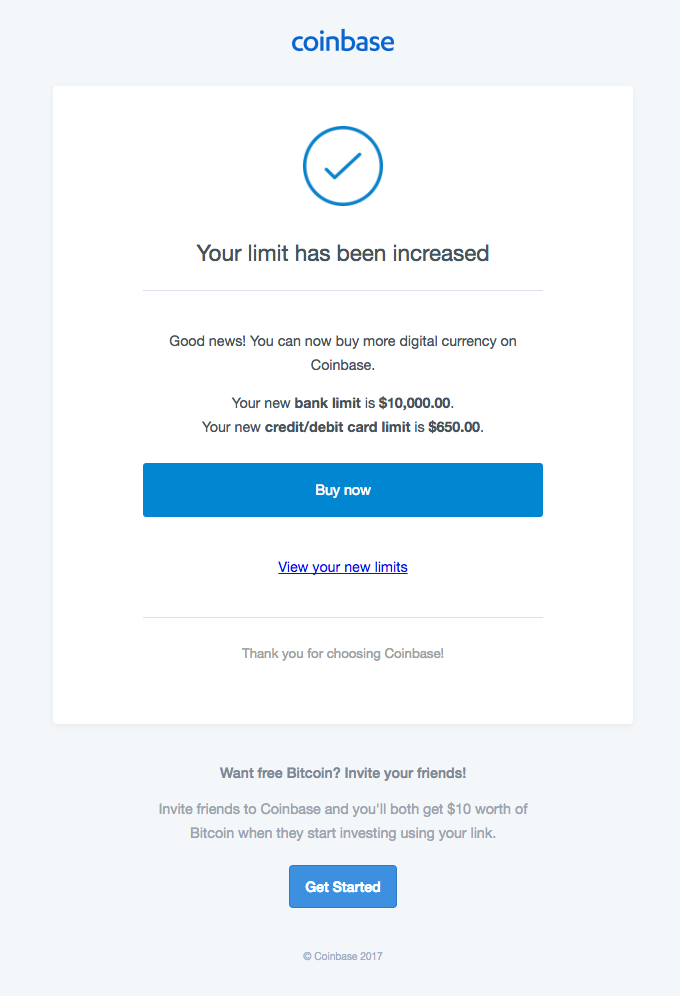Click the Thank you for choosing Coinbase text
Image resolution: width=680 pixels, height=996 pixels.
click(343, 653)
